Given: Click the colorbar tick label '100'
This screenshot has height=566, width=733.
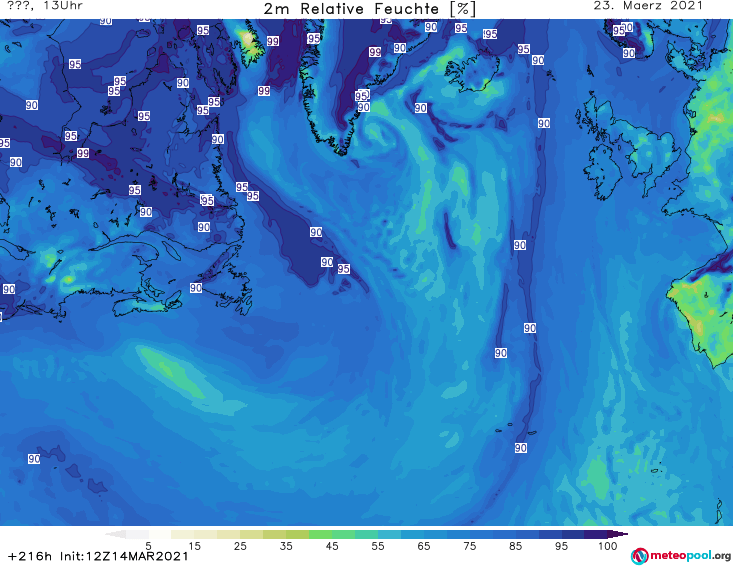Looking at the screenshot, I should point(607,545).
